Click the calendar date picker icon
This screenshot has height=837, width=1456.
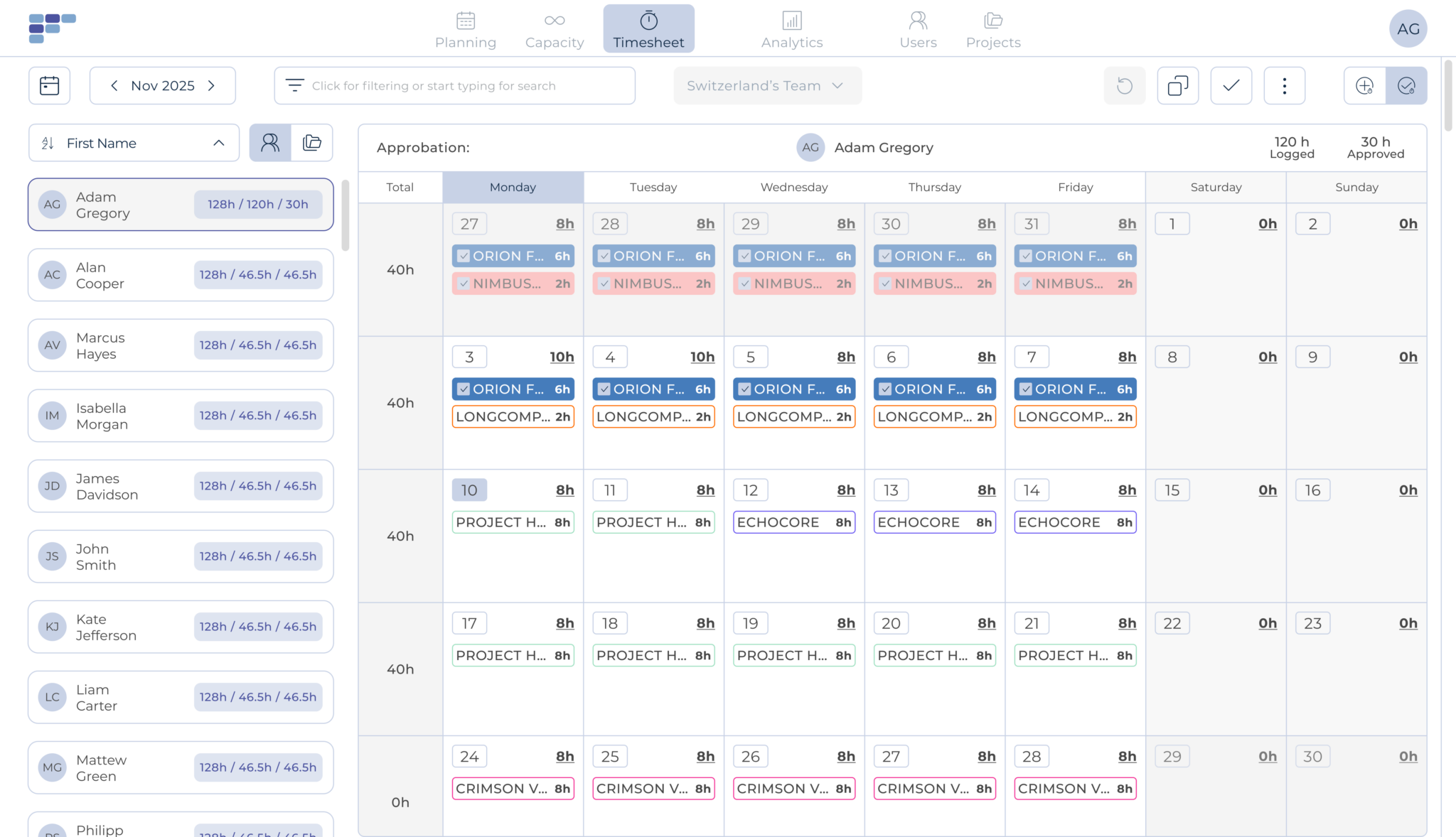[x=49, y=86]
